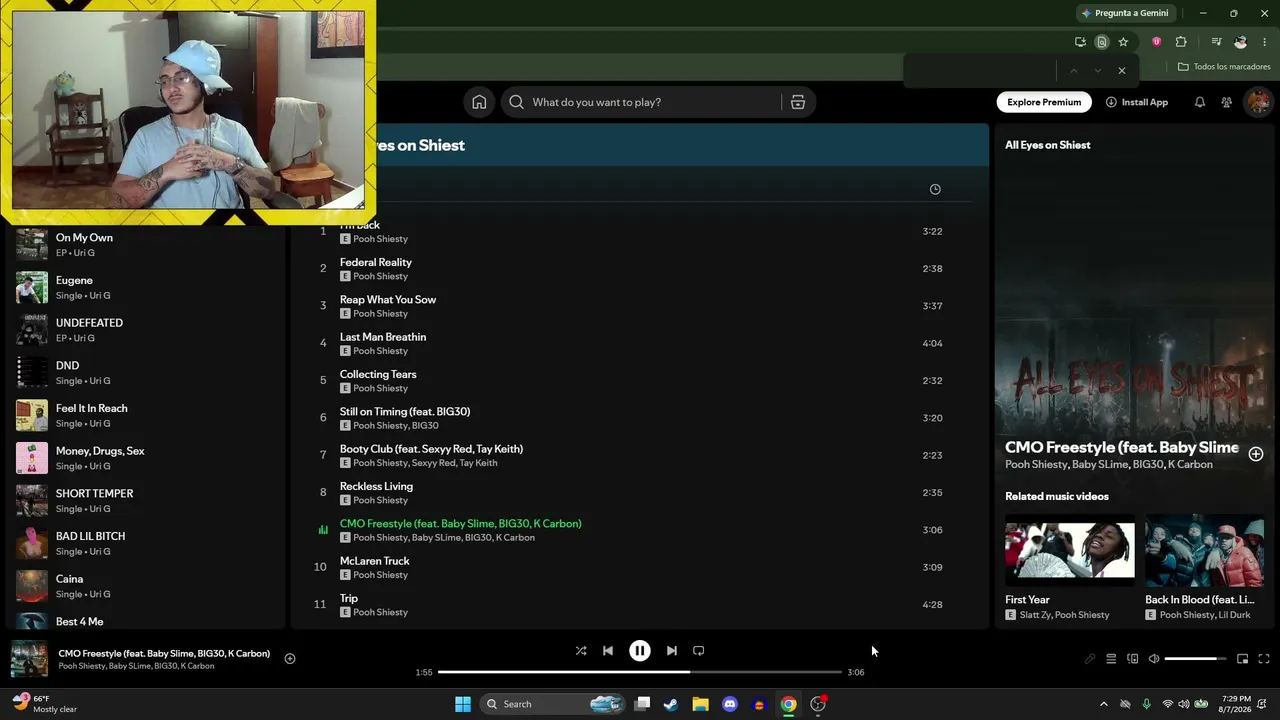Screen dimensions: 1280x720
Task: Skip to the next track
Action: coord(672,651)
